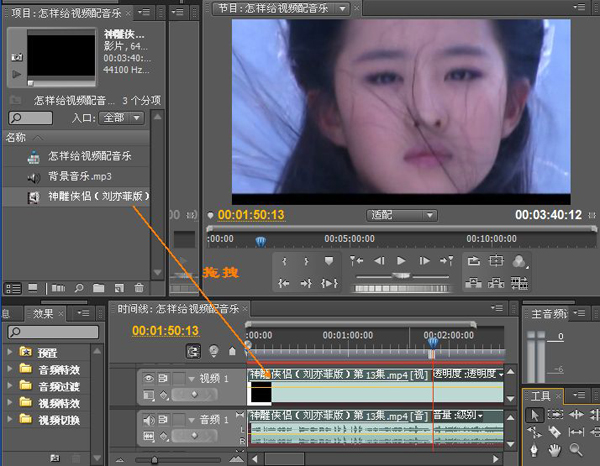
Task: Open the 主音频 panel flyout menu
Action: [579, 314]
